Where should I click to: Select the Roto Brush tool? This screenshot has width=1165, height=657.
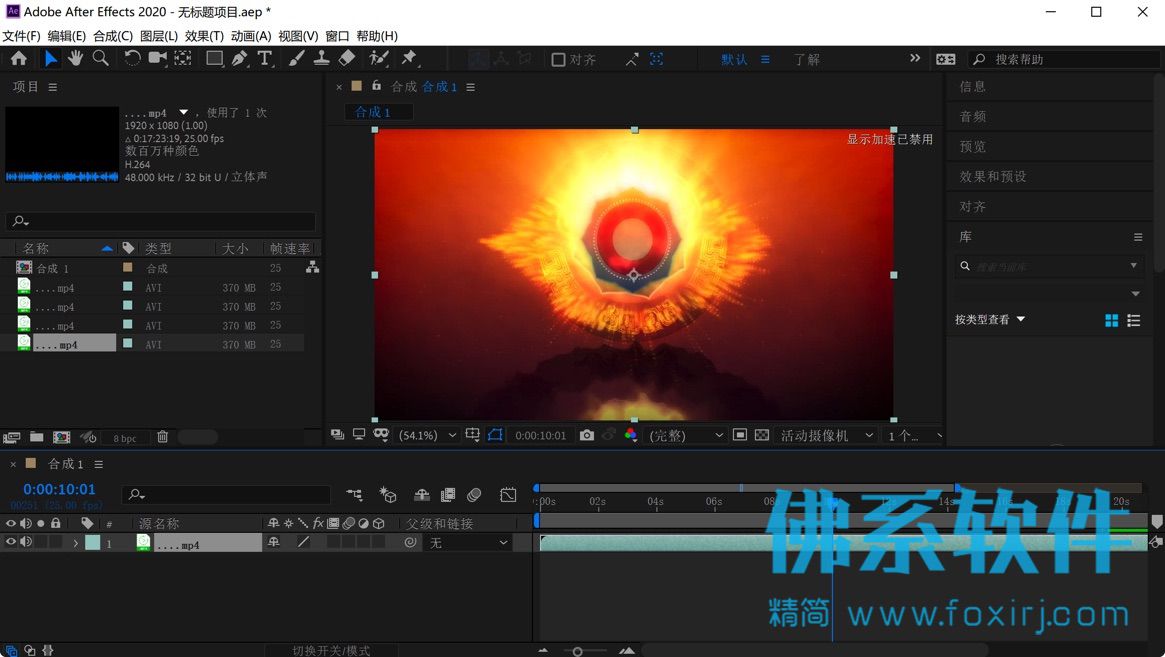point(378,59)
